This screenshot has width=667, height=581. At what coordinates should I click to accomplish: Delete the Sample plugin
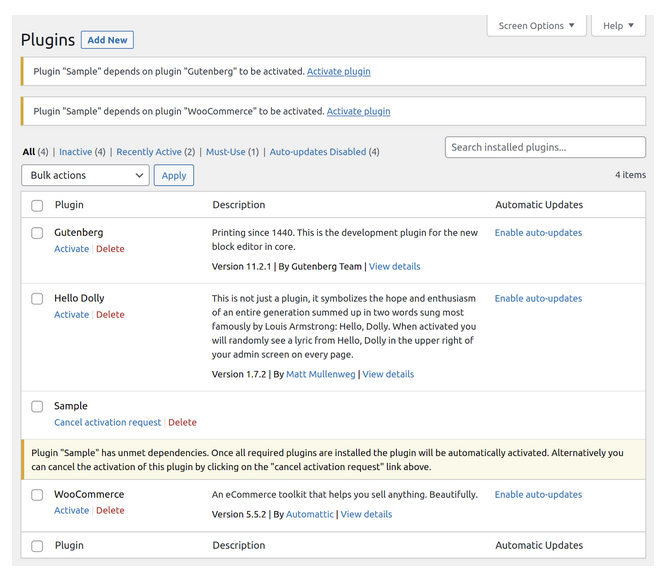pos(182,422)
